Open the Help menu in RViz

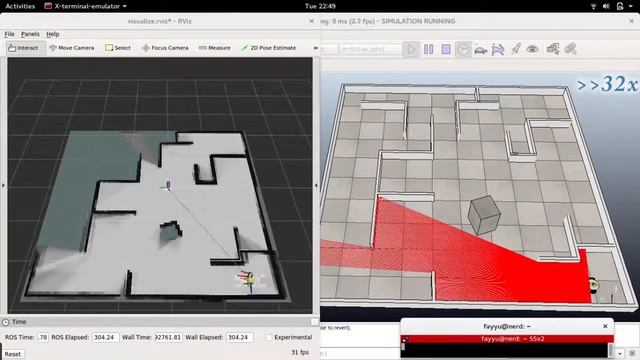pyautogui.click(x=53, y=34)
